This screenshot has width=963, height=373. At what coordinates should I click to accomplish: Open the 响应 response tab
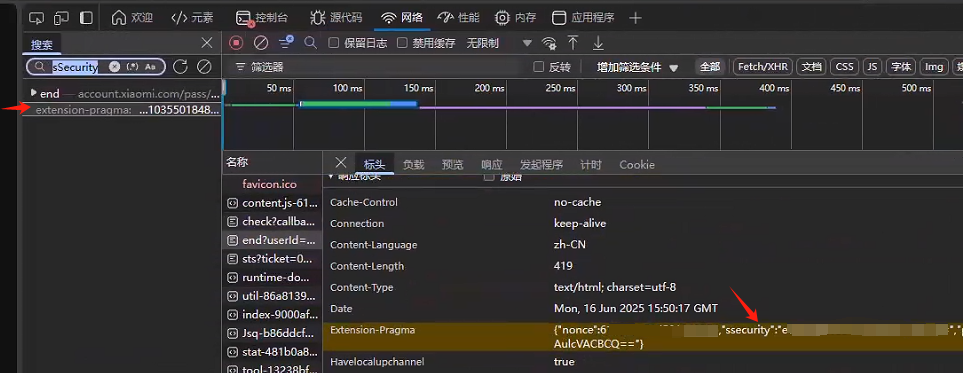coord(491,165)
